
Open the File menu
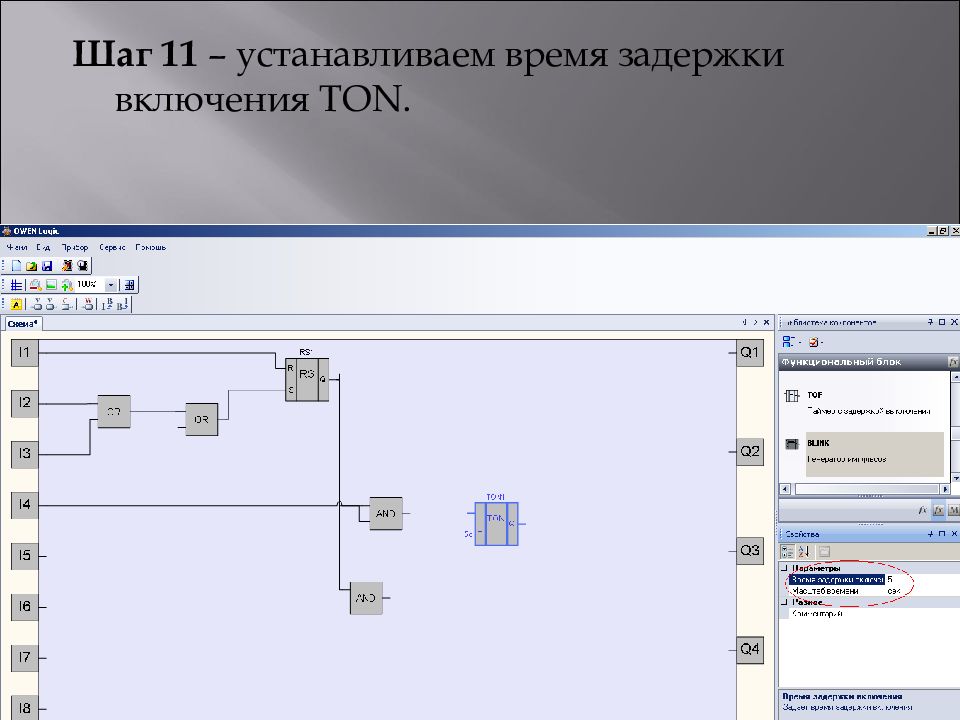17,247
